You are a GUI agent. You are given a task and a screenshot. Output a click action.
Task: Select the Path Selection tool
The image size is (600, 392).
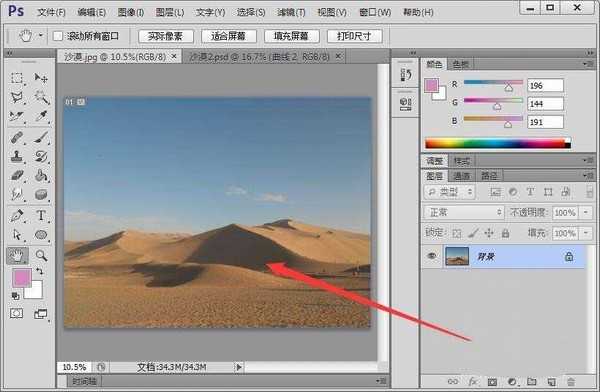(16, 235)
